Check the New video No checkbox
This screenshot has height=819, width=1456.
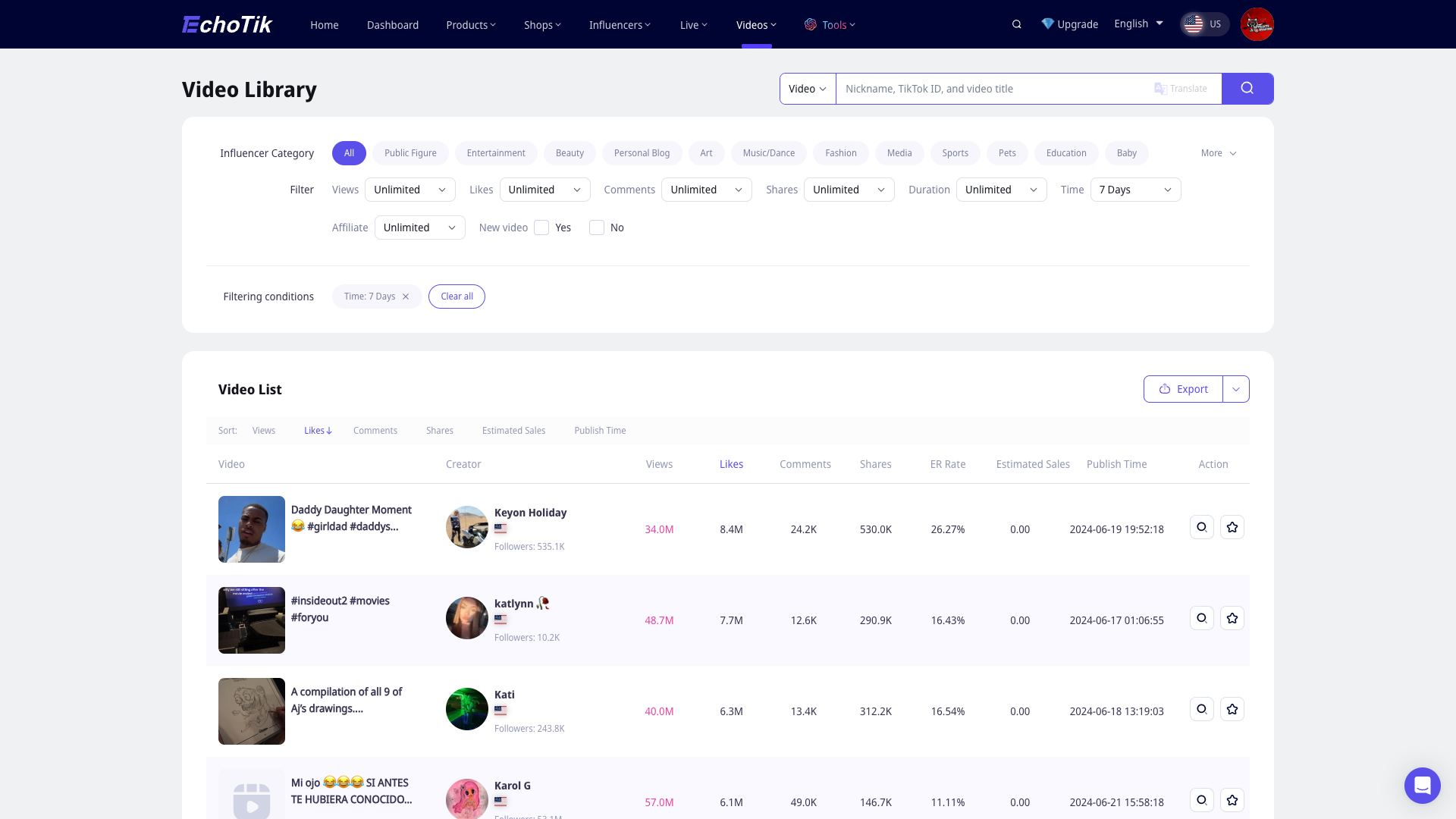(x=597, y=227)
